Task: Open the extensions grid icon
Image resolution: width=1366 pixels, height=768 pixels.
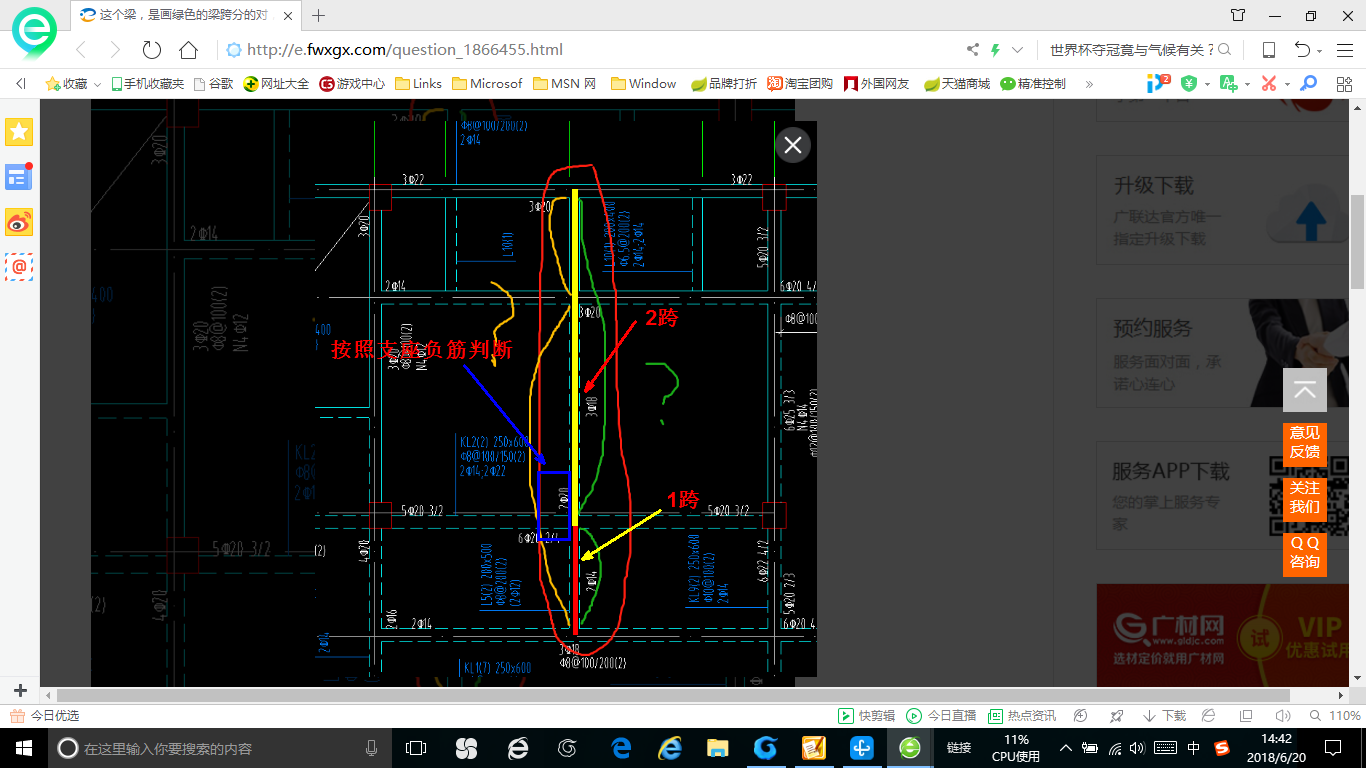Action: pyautogui.click(x=1344, y=84)
